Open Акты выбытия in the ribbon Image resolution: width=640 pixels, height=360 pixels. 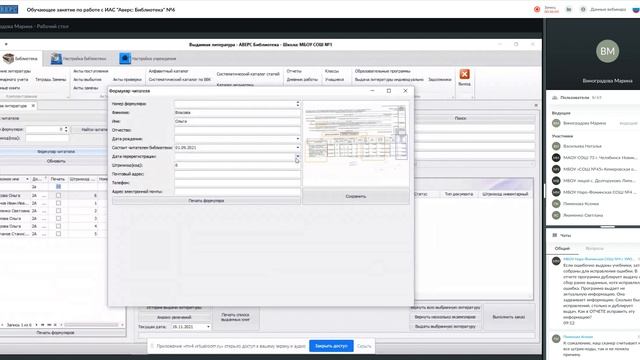coord(87,80)
